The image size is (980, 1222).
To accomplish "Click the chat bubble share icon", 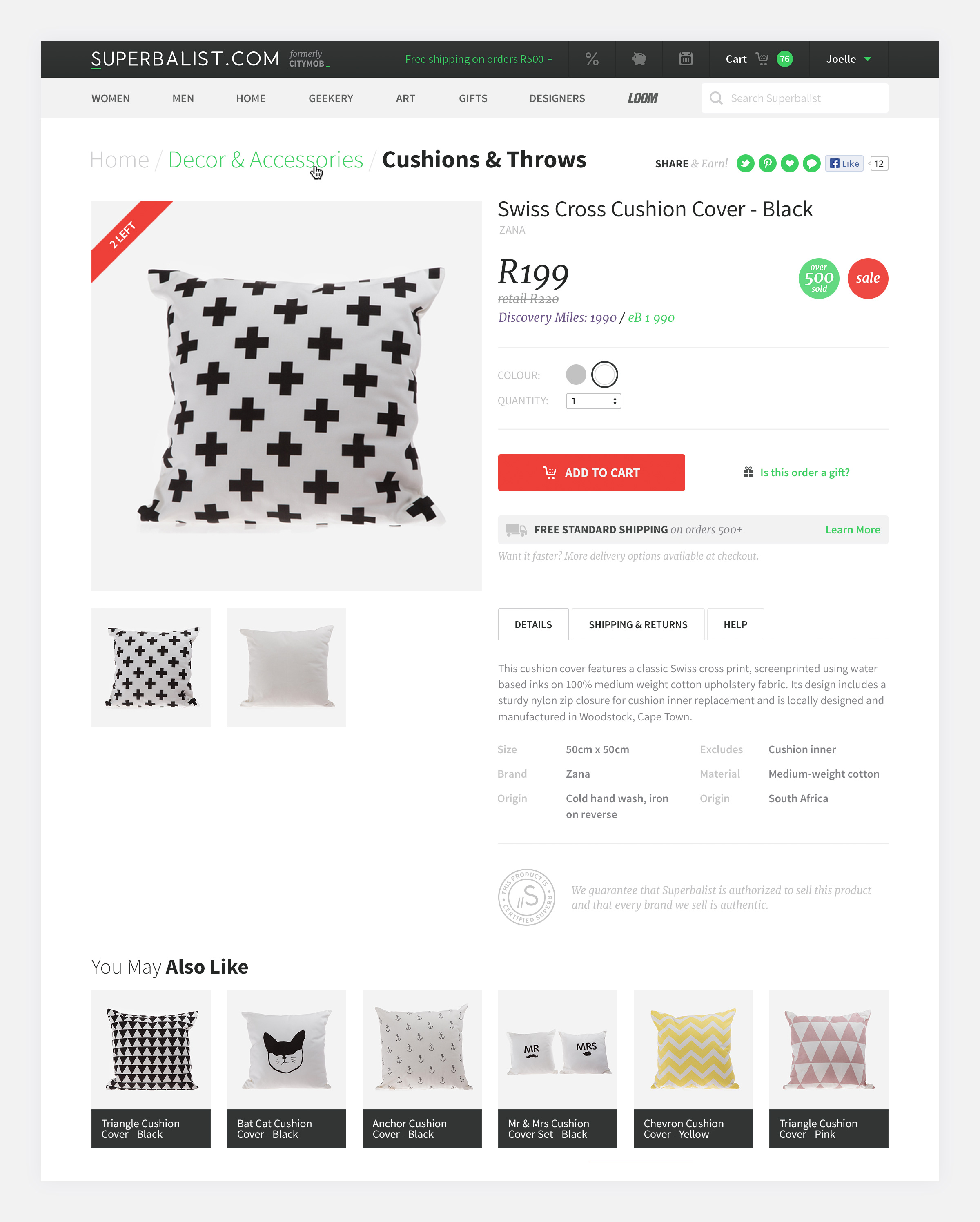I will click(812, 164).
